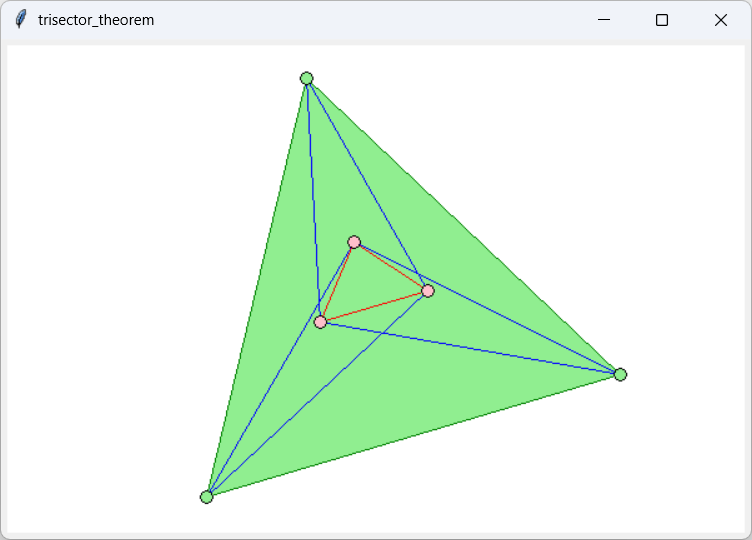Click blue line from top vertex to lower-left pink point
This screenshot has width=752, height=540.
pyautogui.click(x=313, y=200)
